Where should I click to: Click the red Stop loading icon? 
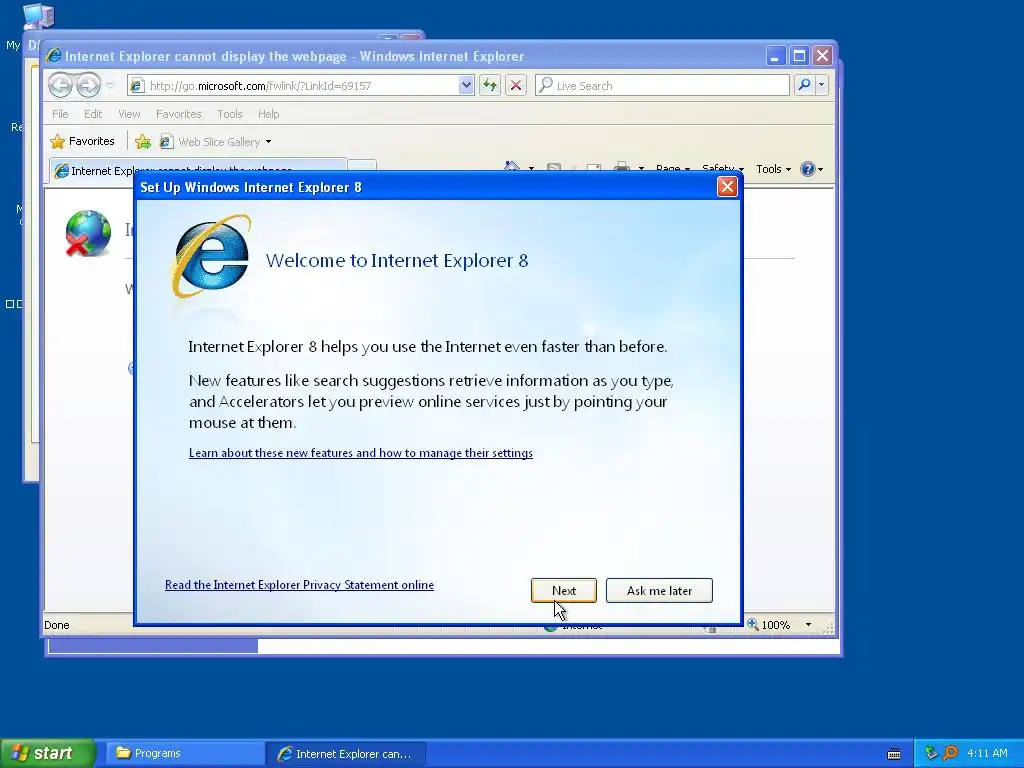(x=516, y=85)
